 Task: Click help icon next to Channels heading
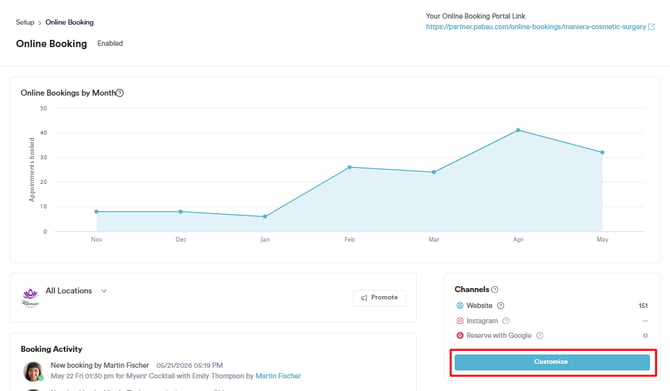pyautogui.click(x=495, y=289)
